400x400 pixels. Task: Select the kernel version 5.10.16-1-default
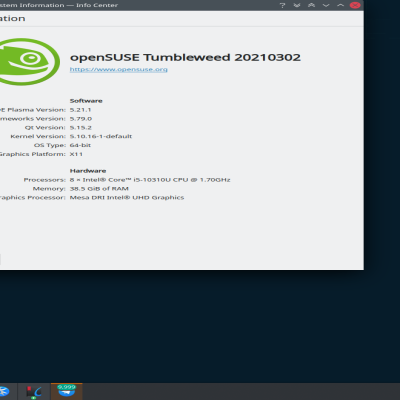[x=101, y=136]
